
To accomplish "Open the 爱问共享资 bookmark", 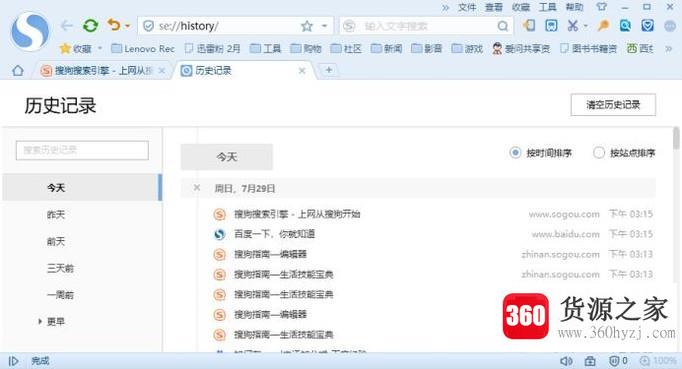I will pyautogui.click(x=521, y=48).
